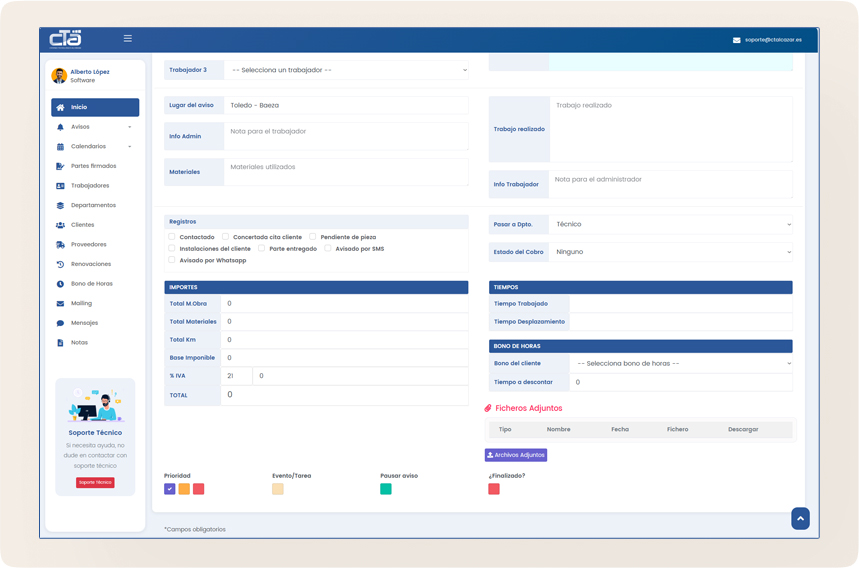The image size is (859, 568).
Task: Open Bono de Horas in sidebar
Action: [x=95, y=284]
